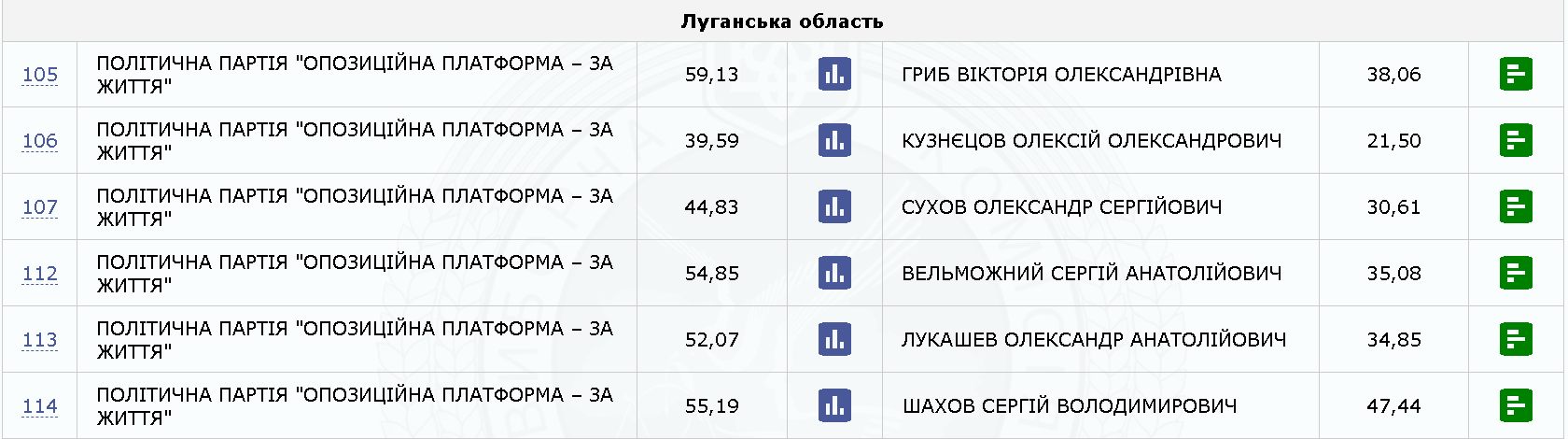Follow the district 114 link
This screenshot has width=1568, height=439.
(x=40, y=406)
